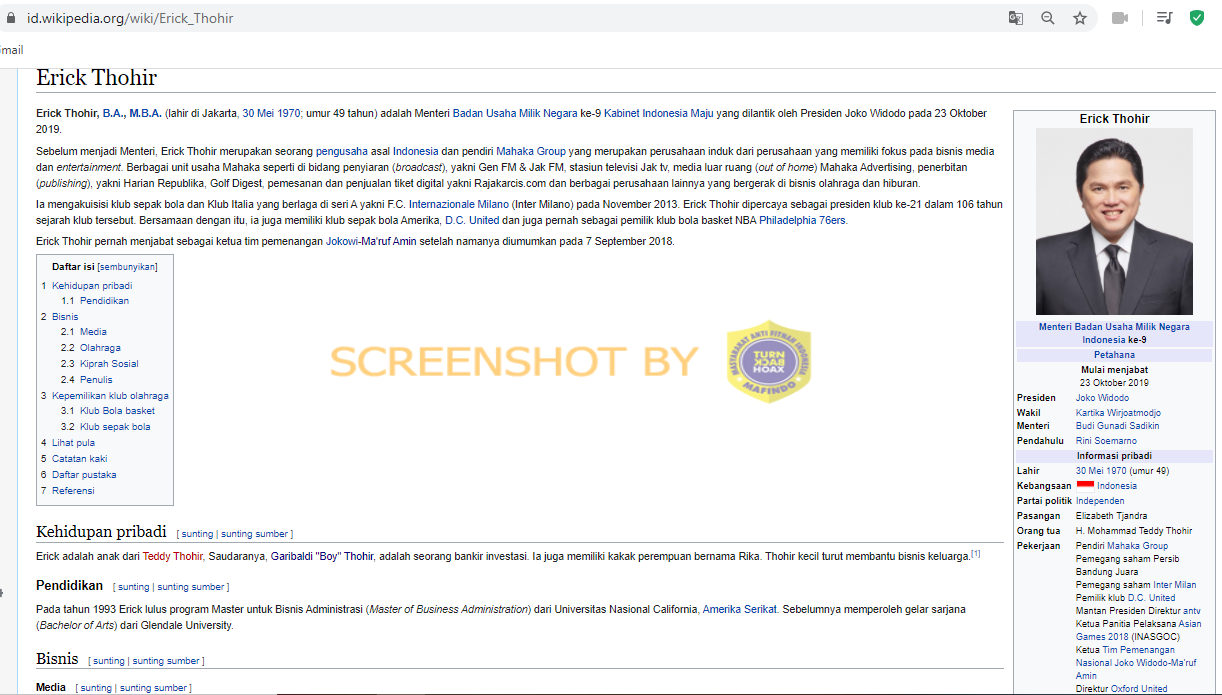
Task: Open Petahana link in infobox
Action: (x=1114, y=354)
